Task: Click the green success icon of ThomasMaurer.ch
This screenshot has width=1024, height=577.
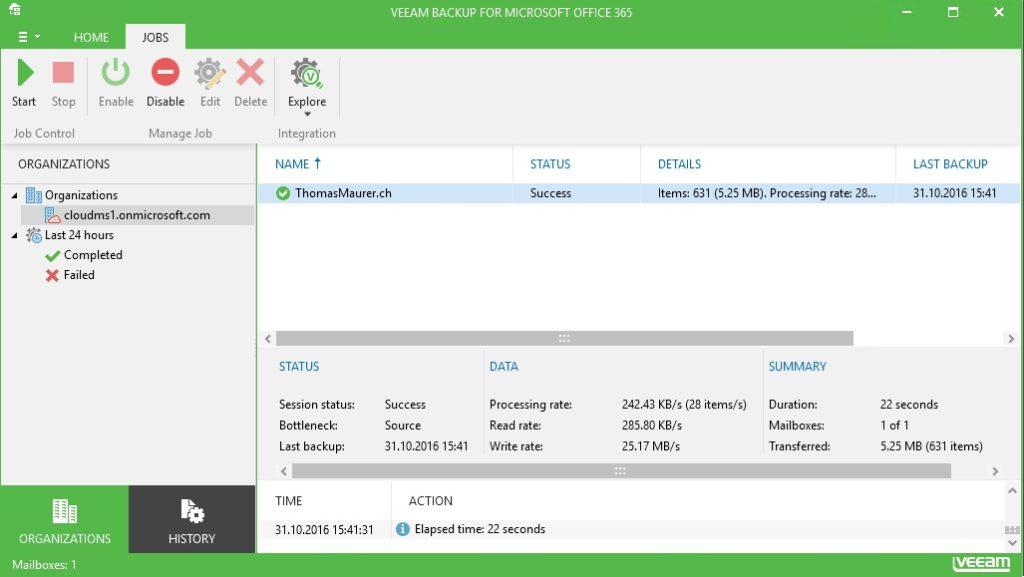Action: click(283, 193)
